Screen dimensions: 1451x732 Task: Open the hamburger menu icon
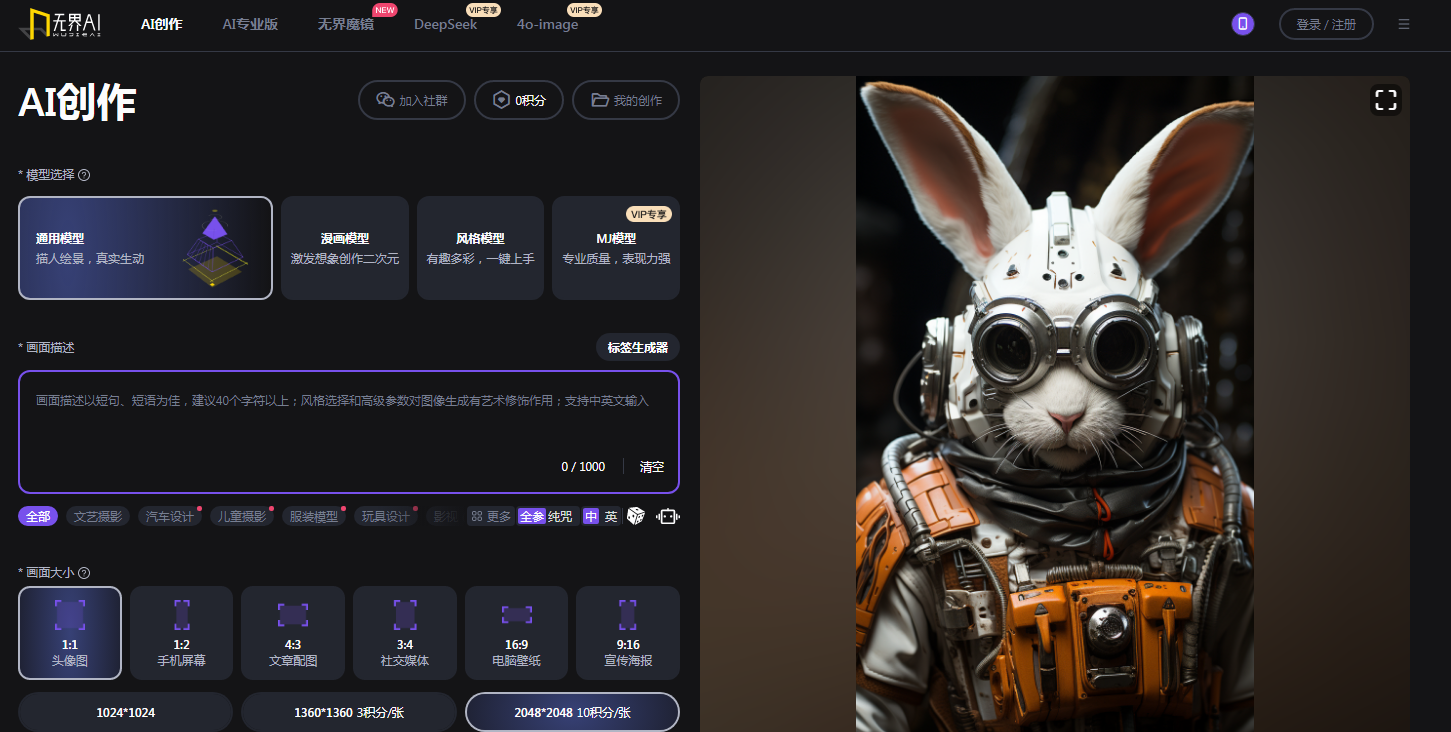click(x=1404, y=24)
